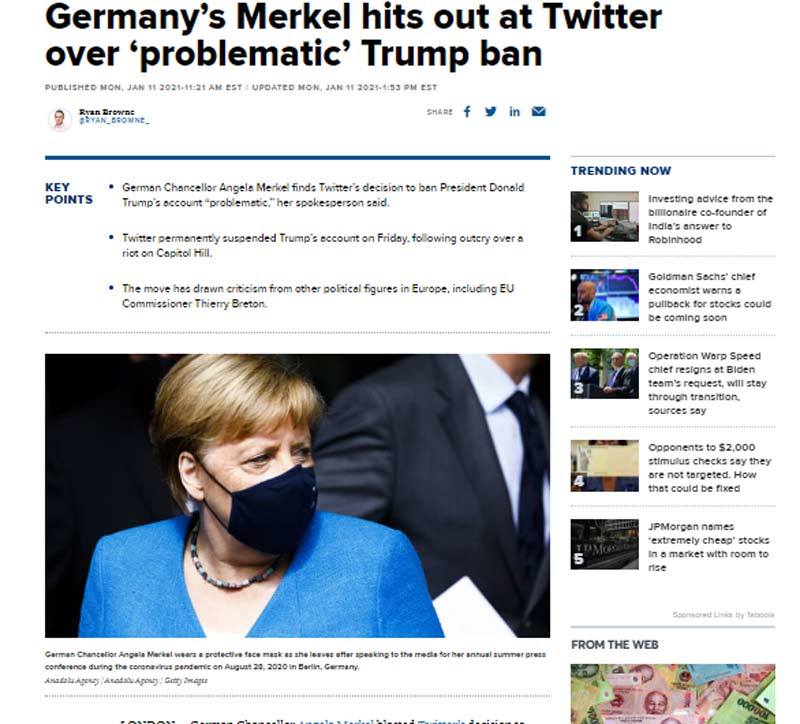Screen dimensions: 800x724
Task: Click author Ryan Browne's avatar photo
Action: click(x=60, y=120)
